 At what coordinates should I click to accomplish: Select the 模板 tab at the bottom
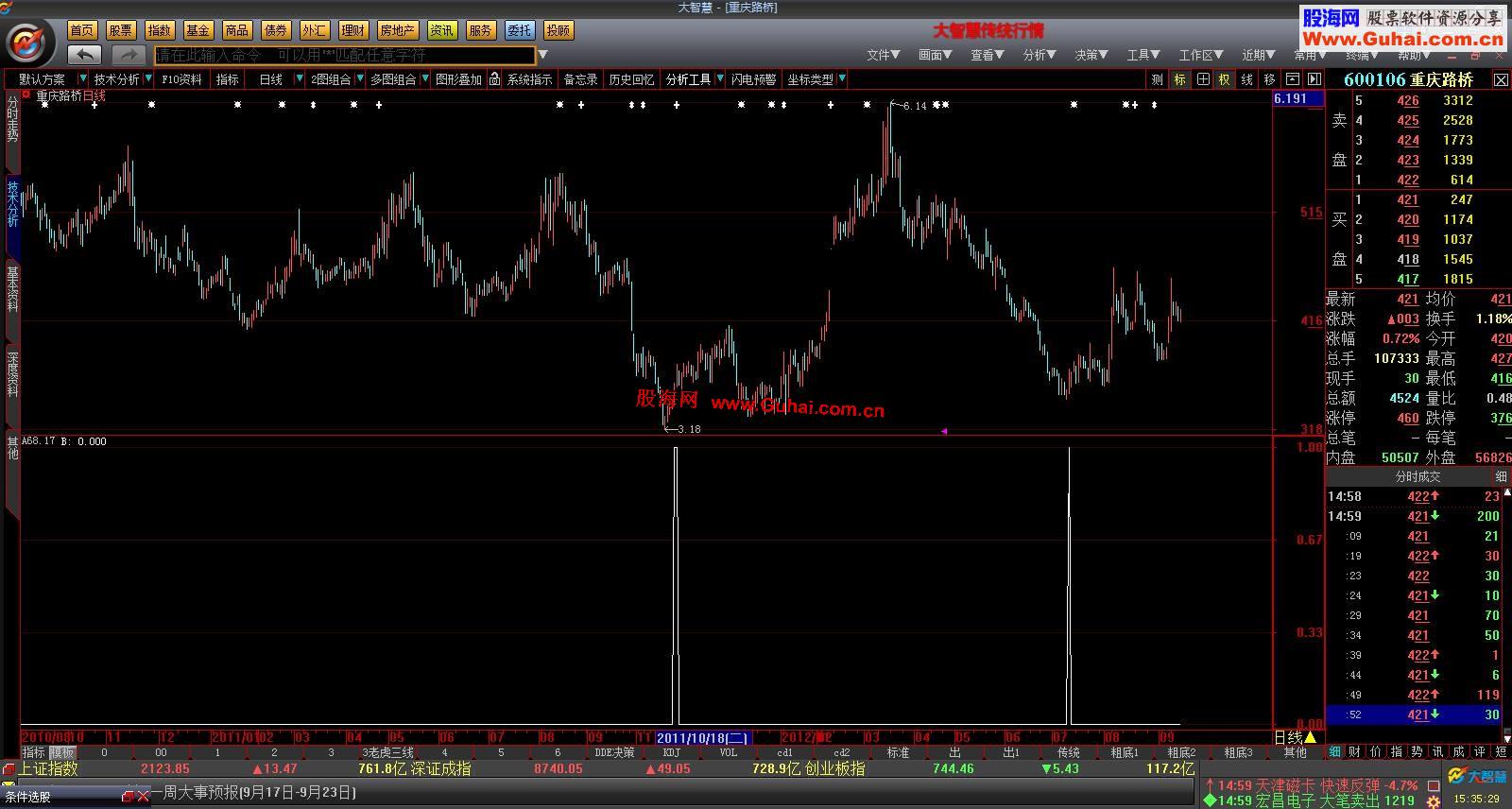(x=63, y=752)
